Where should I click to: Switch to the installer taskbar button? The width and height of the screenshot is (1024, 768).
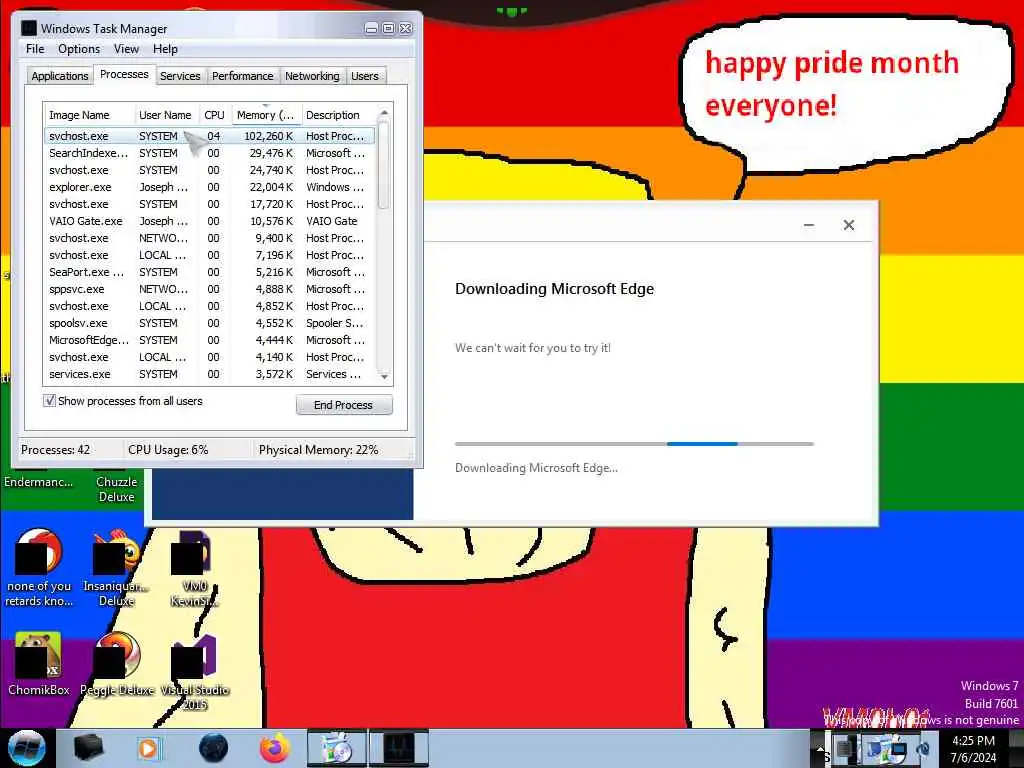337,748
